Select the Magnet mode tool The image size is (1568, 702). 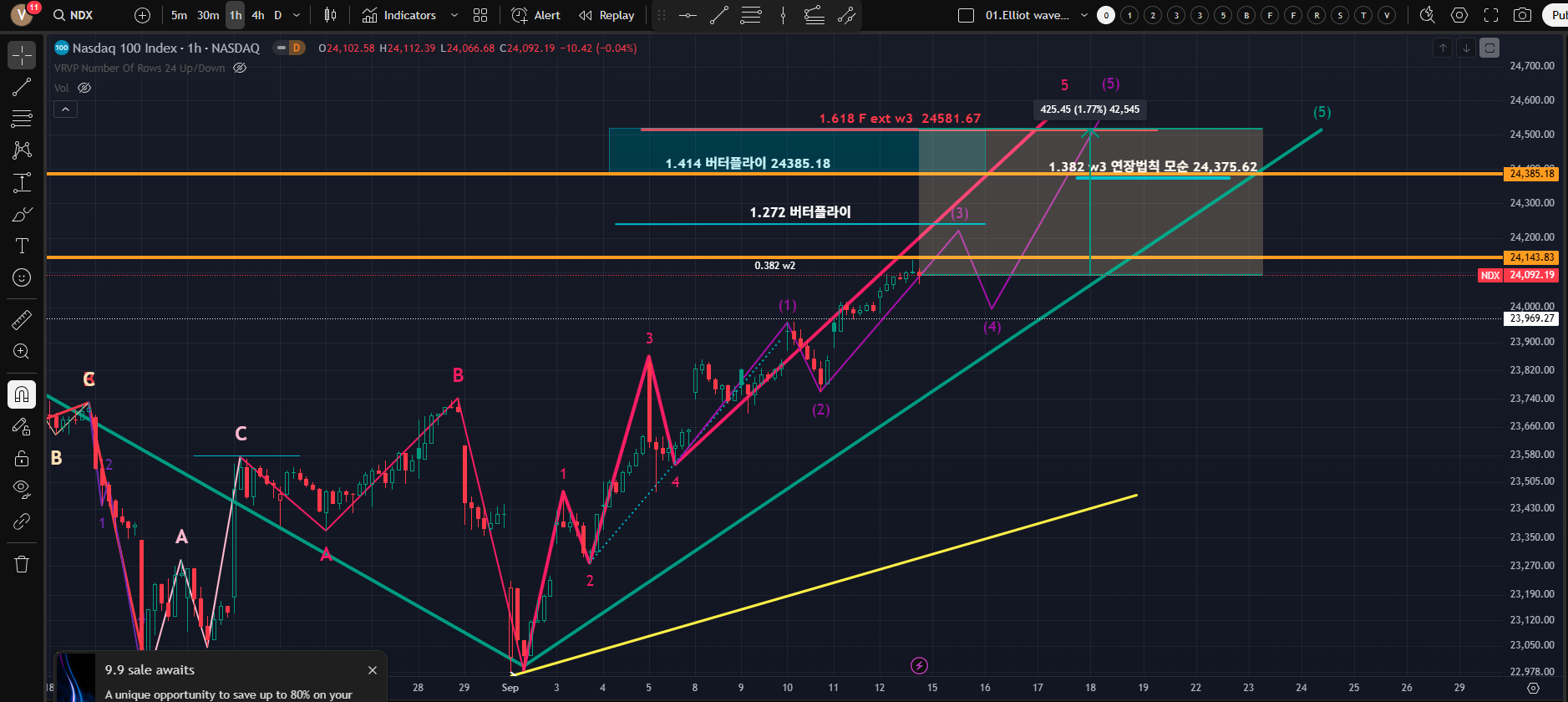[22, 394]
